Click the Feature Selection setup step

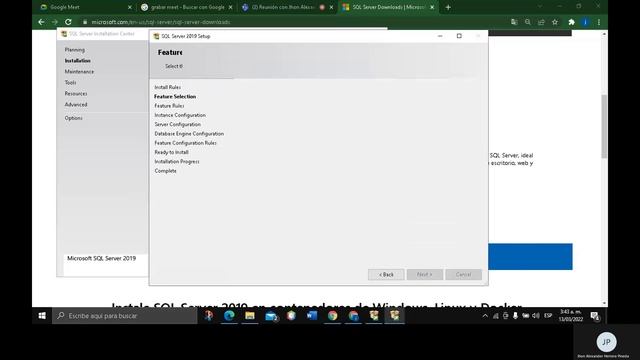click(175, 97)
